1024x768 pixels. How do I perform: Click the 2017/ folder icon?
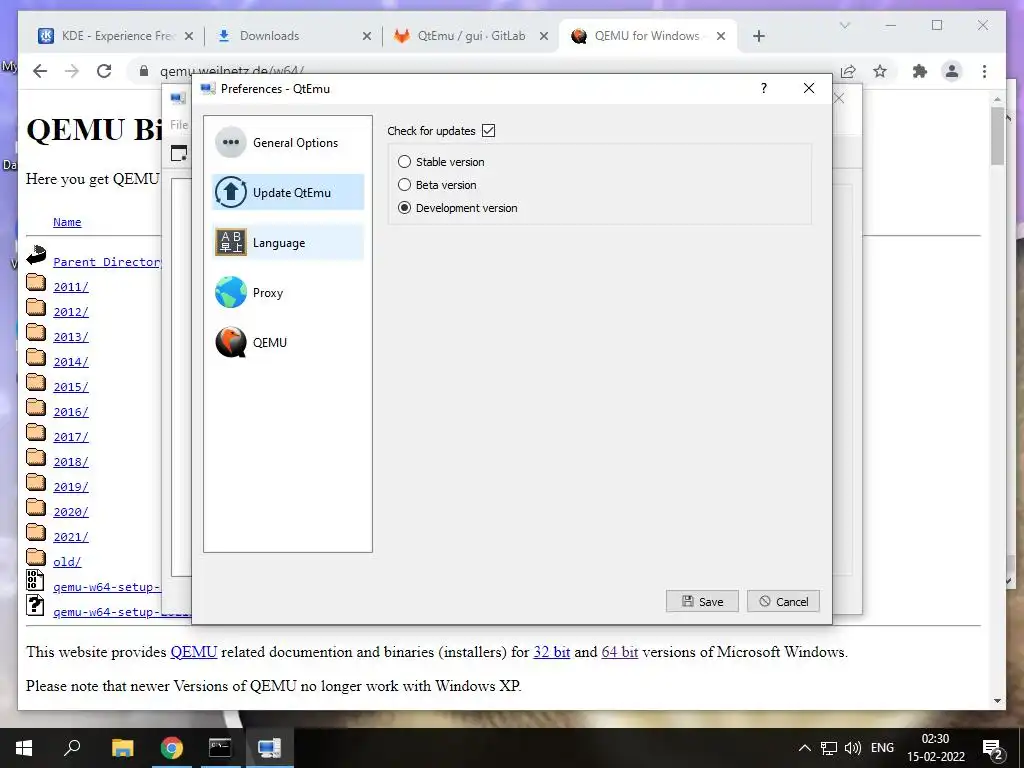tap(36, 433)
